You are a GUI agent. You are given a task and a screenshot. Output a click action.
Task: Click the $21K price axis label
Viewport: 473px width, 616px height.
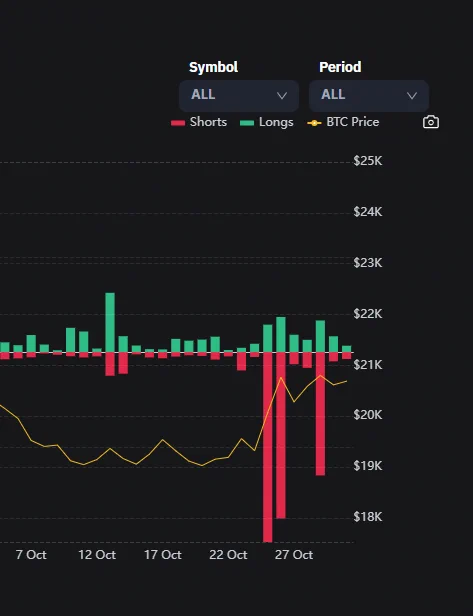[368, 365]
